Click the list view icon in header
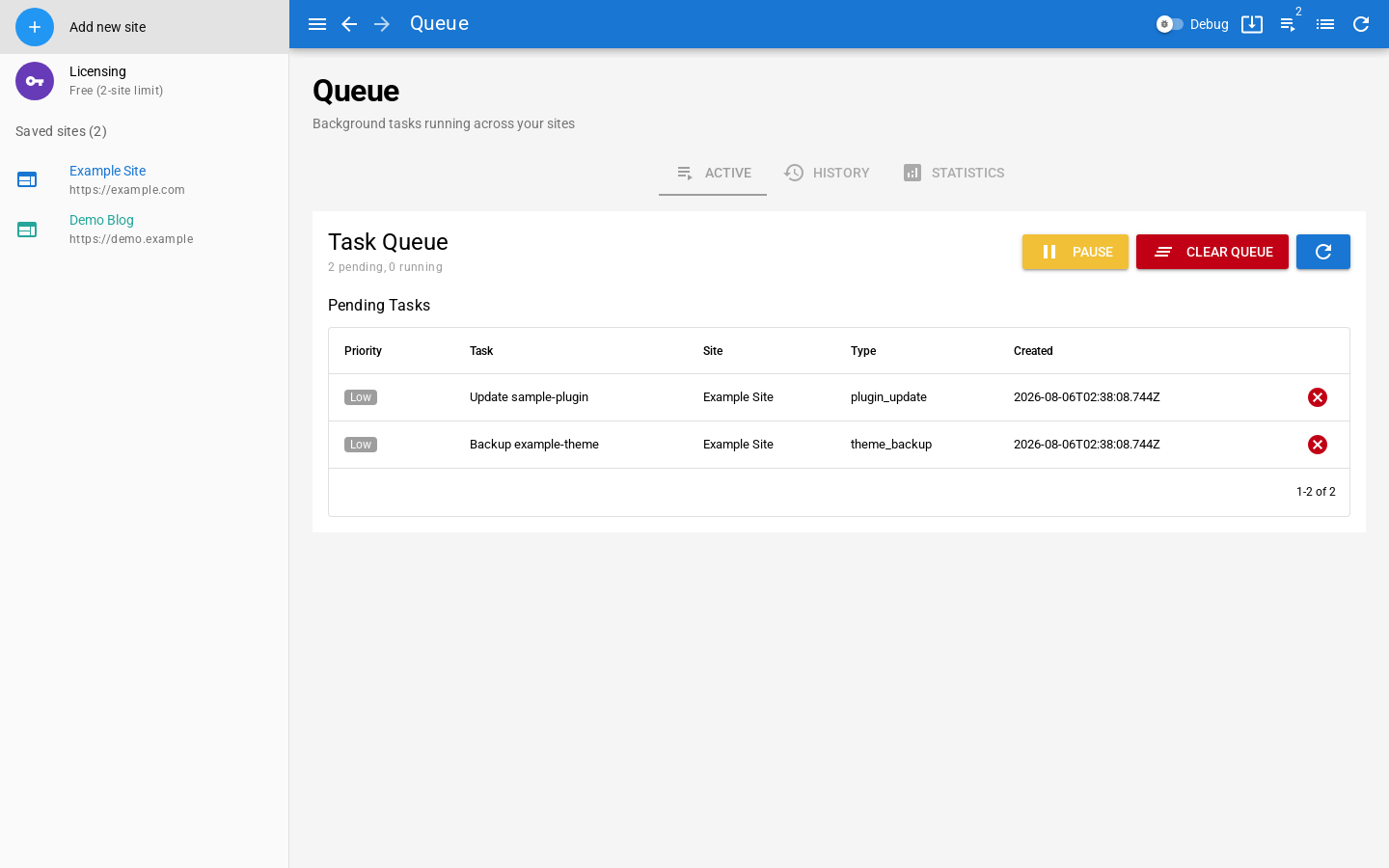This screenshot has height=868, width=1389. point(1325,24)
